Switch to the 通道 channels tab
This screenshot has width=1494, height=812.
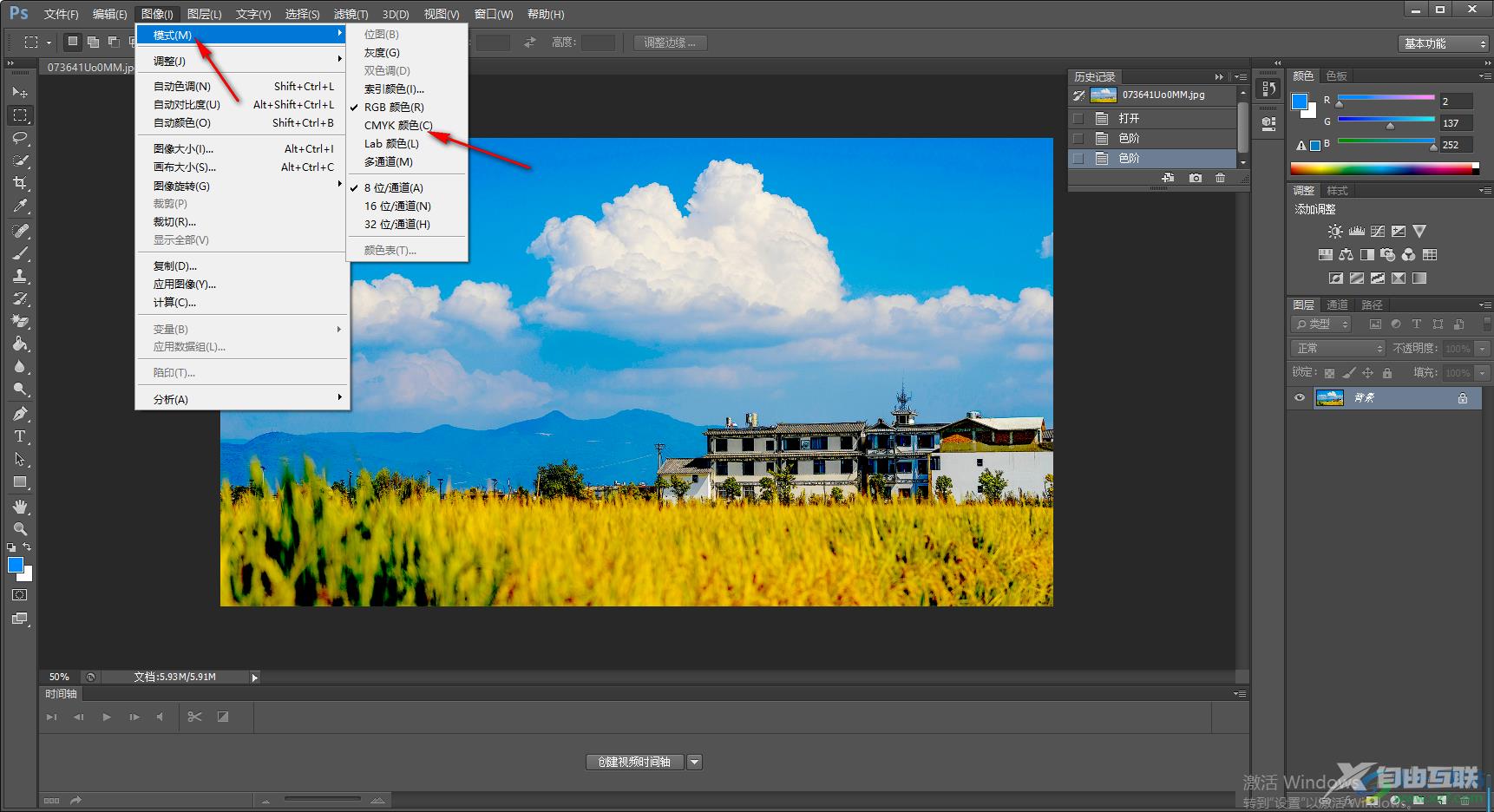1337,305
